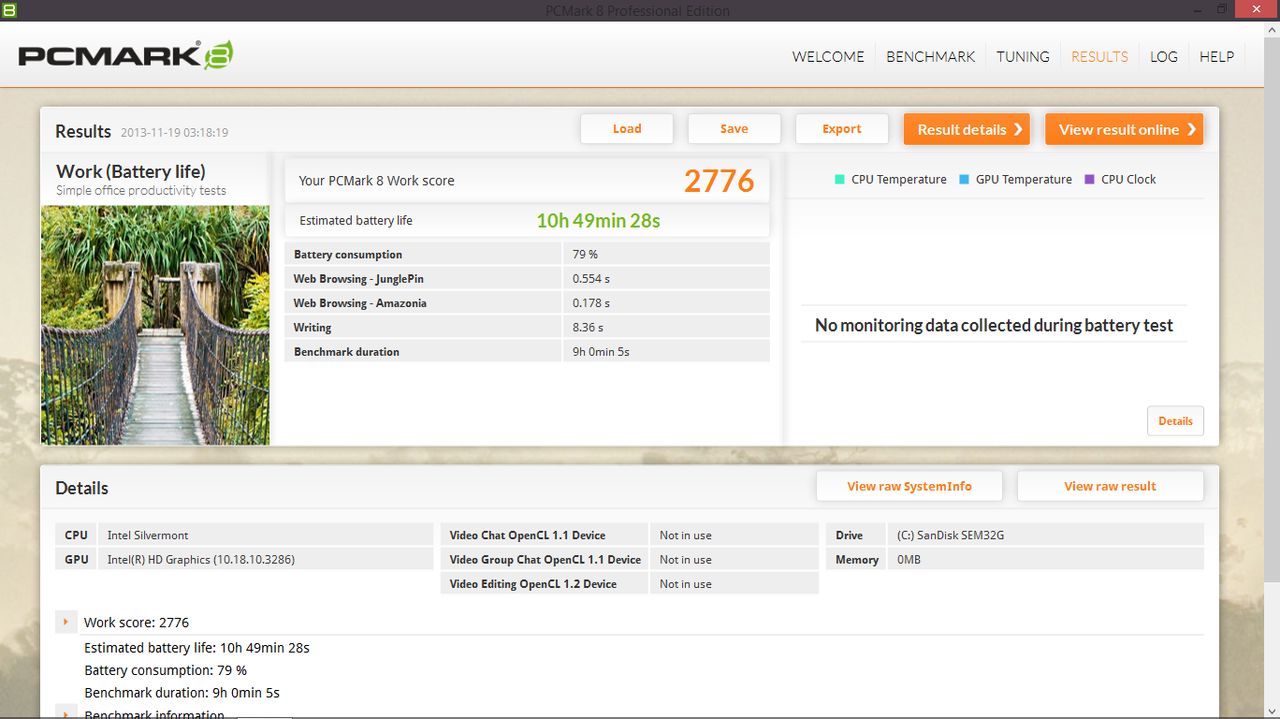Click Web Browsing - Amazonia row
The width and height of the screenshot is (1280, 719).
(x=527, y=303)
